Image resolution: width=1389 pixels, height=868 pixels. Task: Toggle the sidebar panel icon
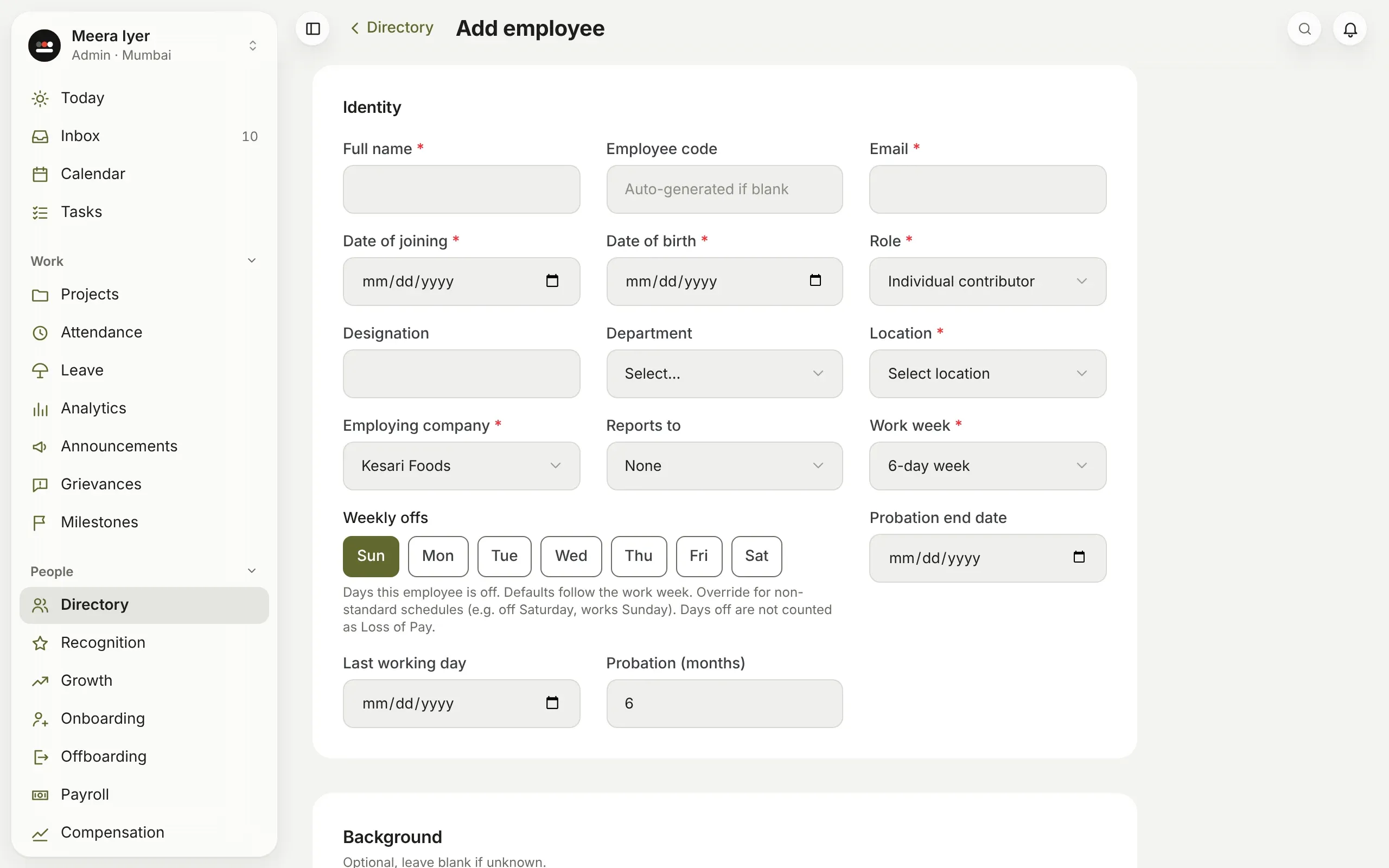point(313,29)
